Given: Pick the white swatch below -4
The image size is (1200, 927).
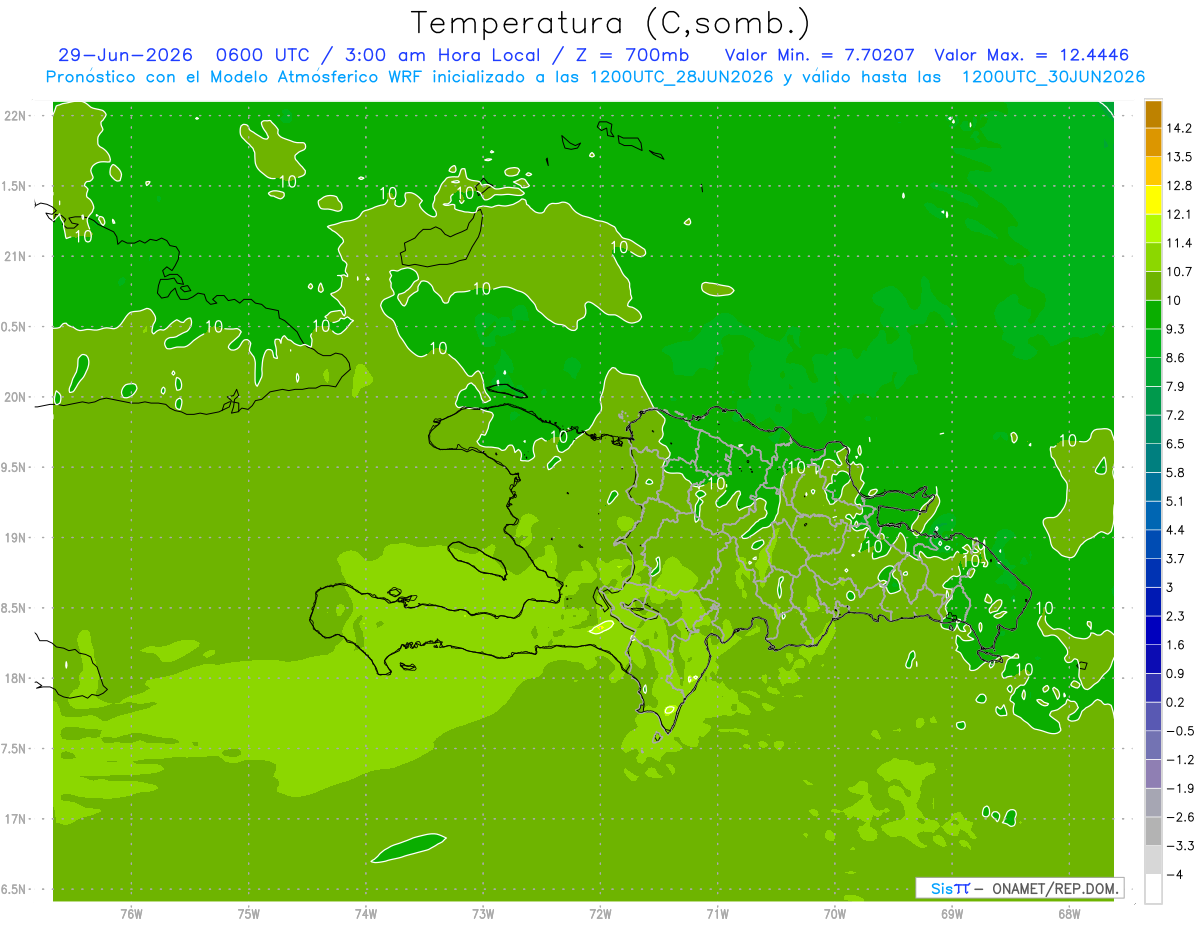Looking at the screenshot, I should 1153,889.
